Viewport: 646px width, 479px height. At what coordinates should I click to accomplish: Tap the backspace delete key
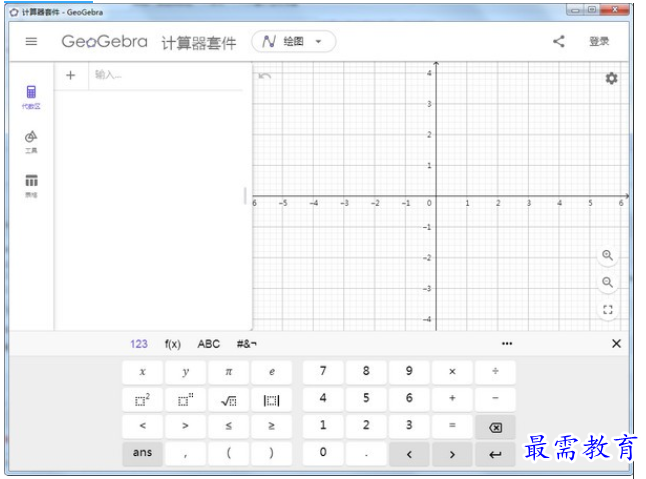tap(495, 428)
